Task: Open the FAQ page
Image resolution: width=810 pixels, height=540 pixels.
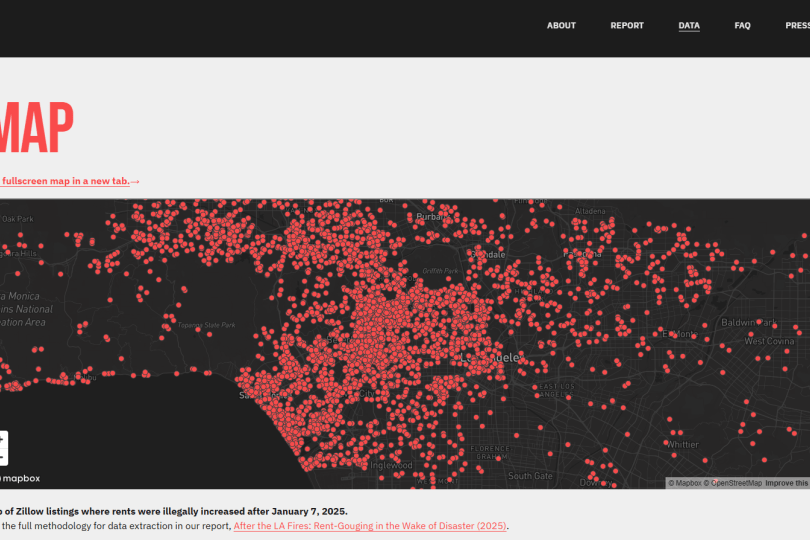Action: (742, 26)
